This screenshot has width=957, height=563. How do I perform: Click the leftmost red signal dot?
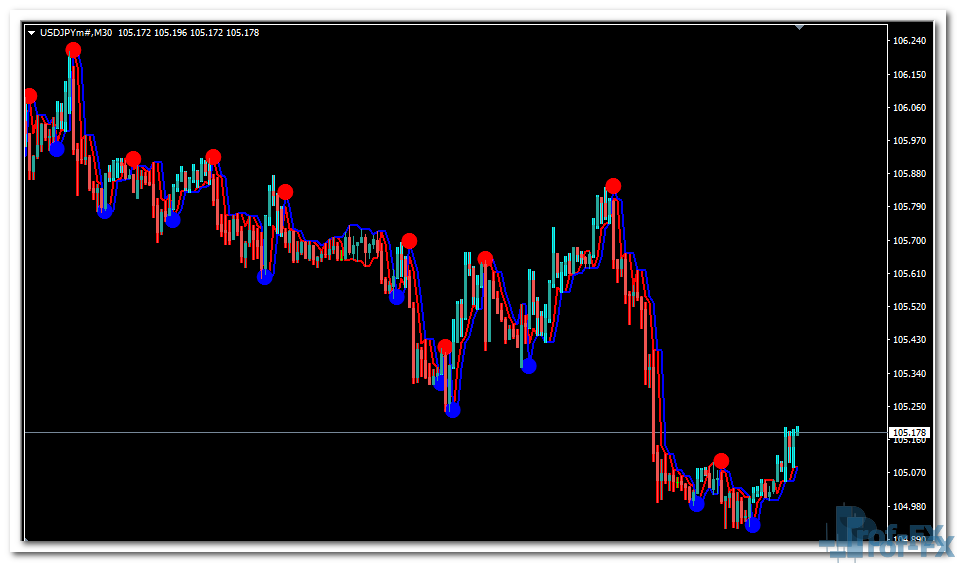29,96
